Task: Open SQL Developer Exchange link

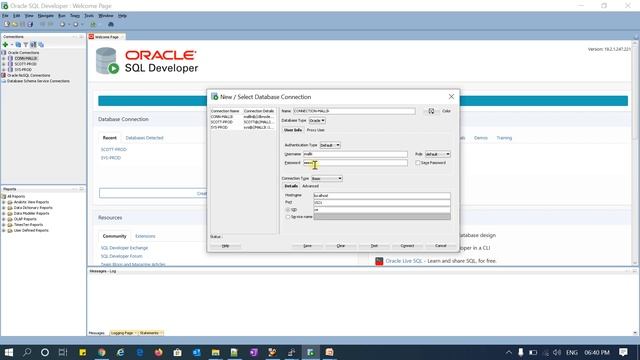Action: tap(124, 248)
